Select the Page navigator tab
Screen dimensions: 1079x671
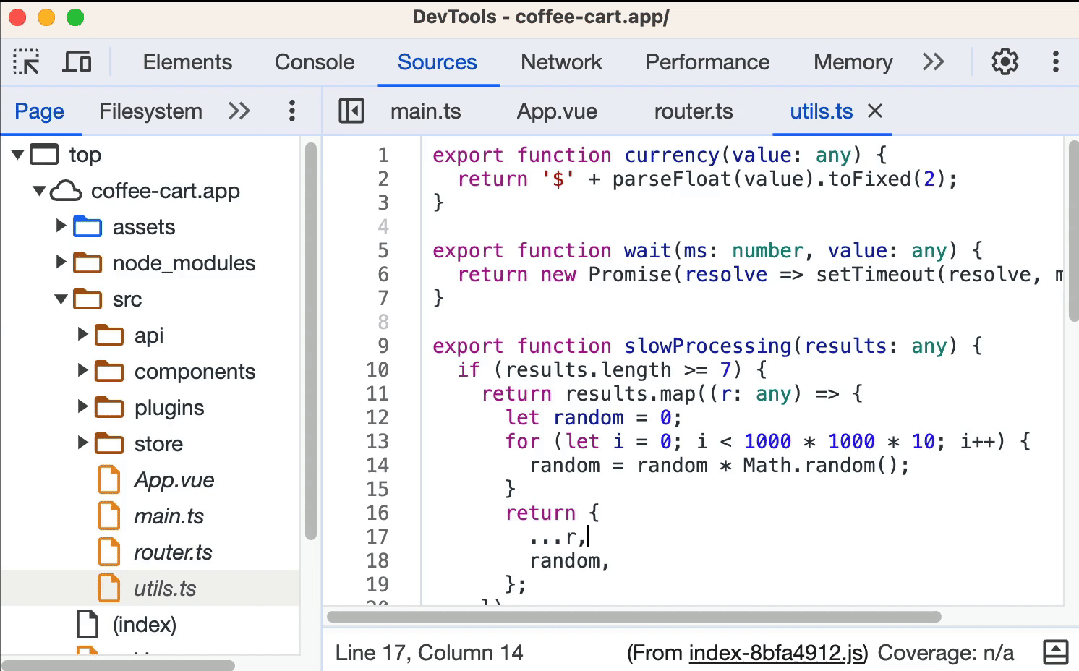(x=39, y=111)
